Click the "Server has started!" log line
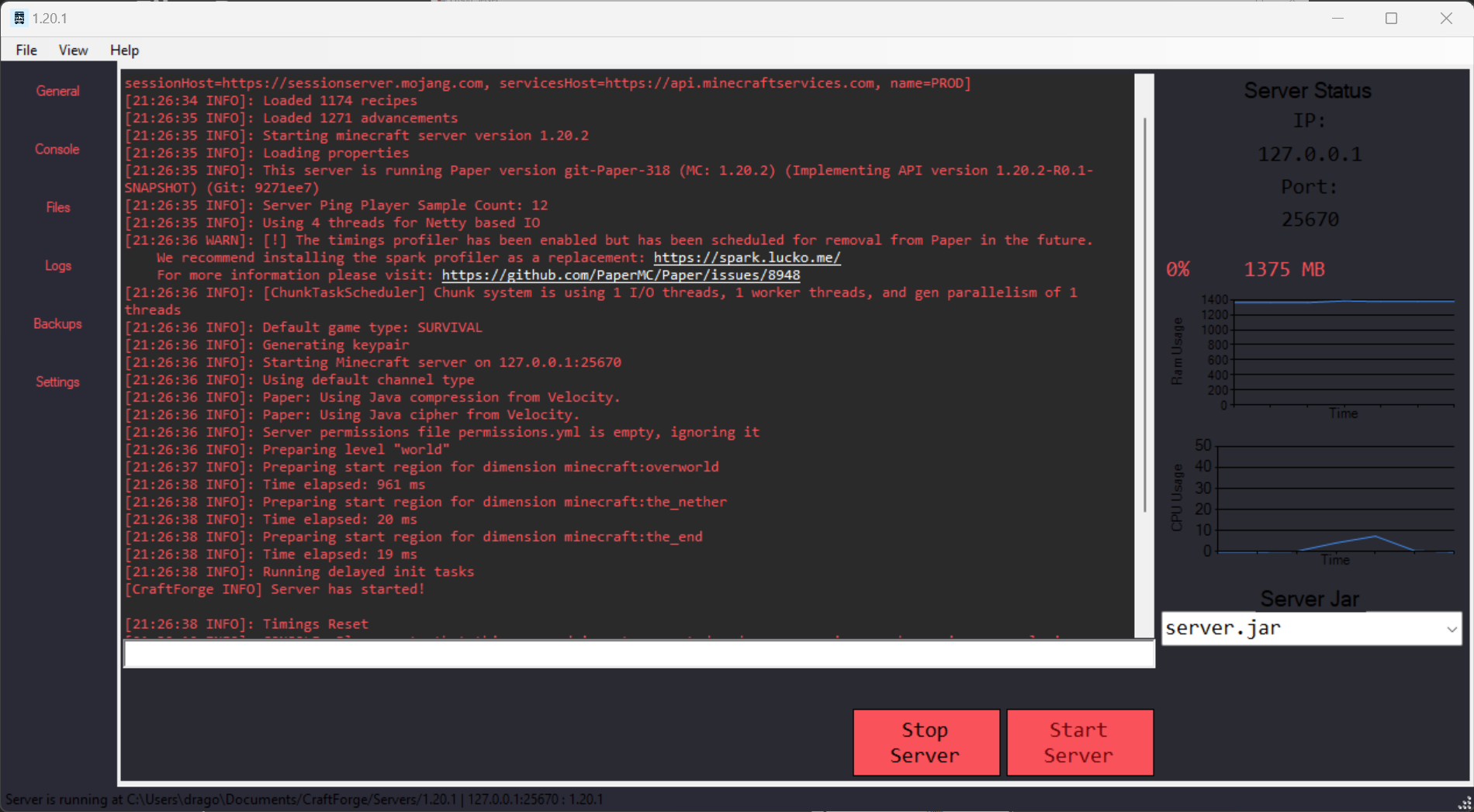The image size is (1474, 812). click(275, 589)
